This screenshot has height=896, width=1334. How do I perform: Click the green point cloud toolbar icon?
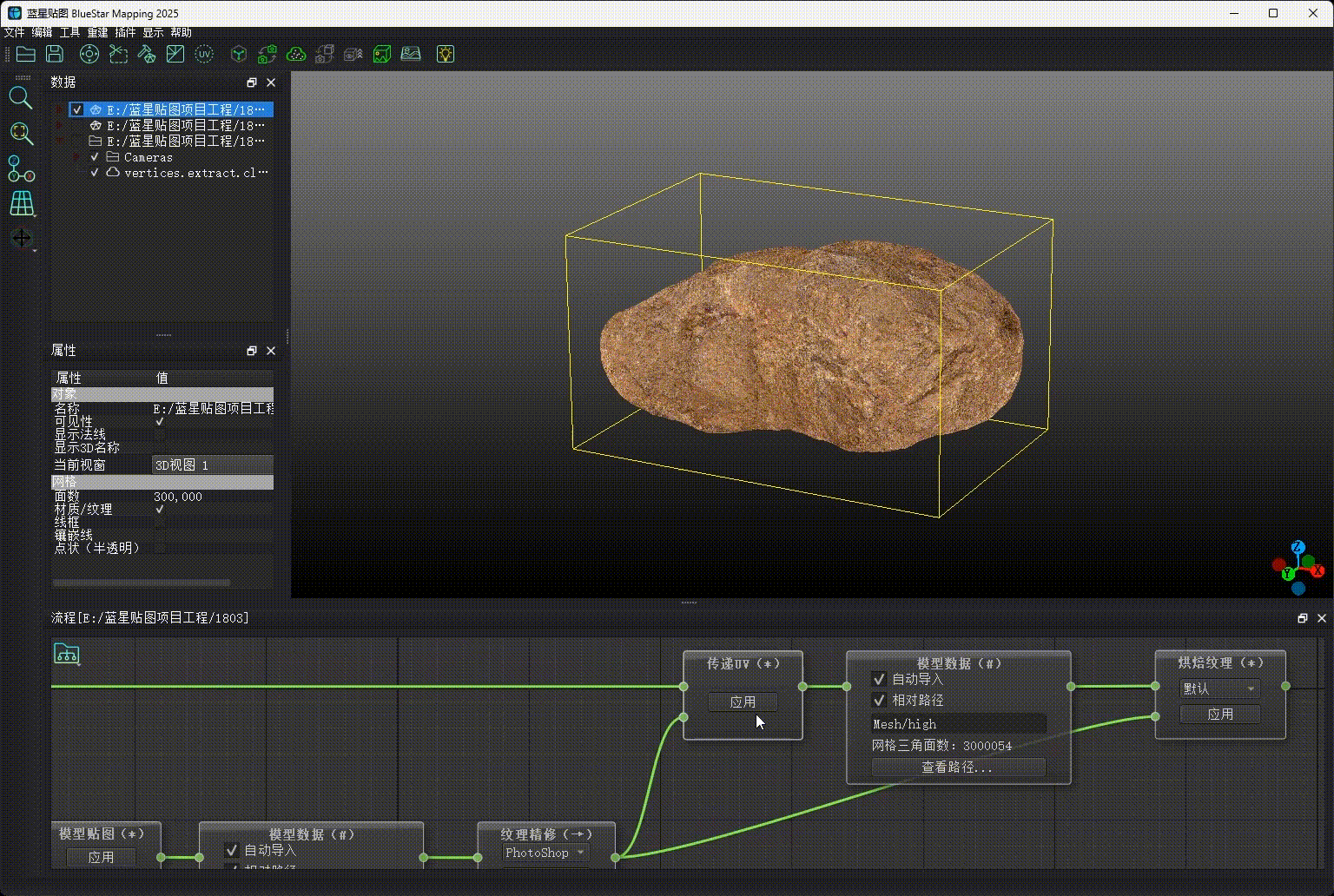click(x=296, y=54)
